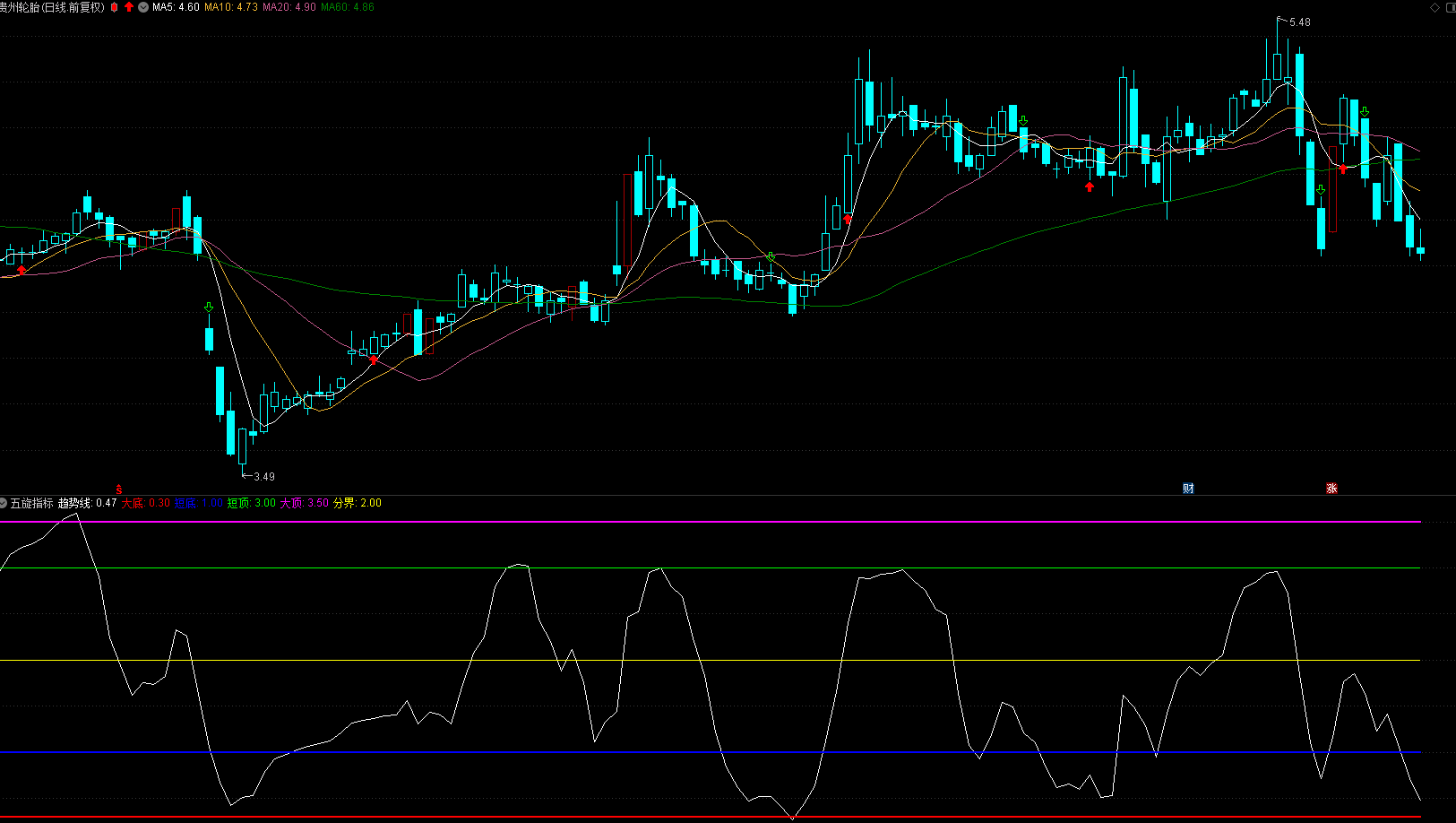The height and width of the screenshot is (823, 1456).
Task: Click the magenta 大顶: 3.50 label
Action: [305, 503]
